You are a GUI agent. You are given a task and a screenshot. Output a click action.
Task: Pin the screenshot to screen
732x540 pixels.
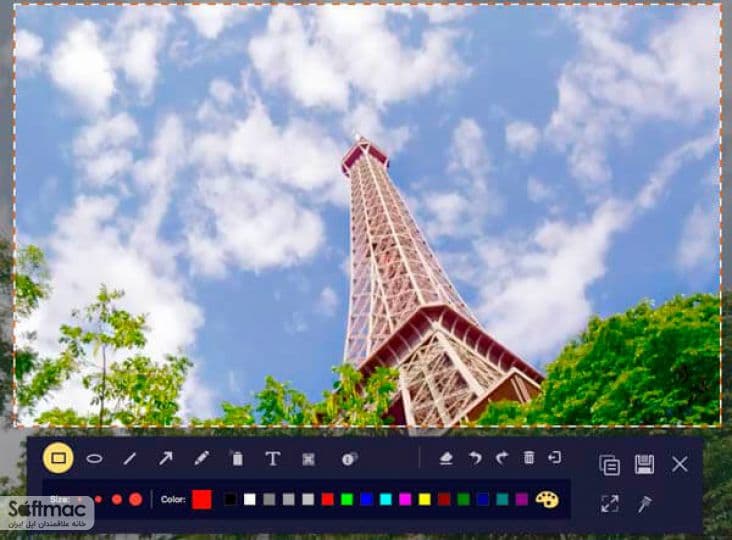click(645, 504)
